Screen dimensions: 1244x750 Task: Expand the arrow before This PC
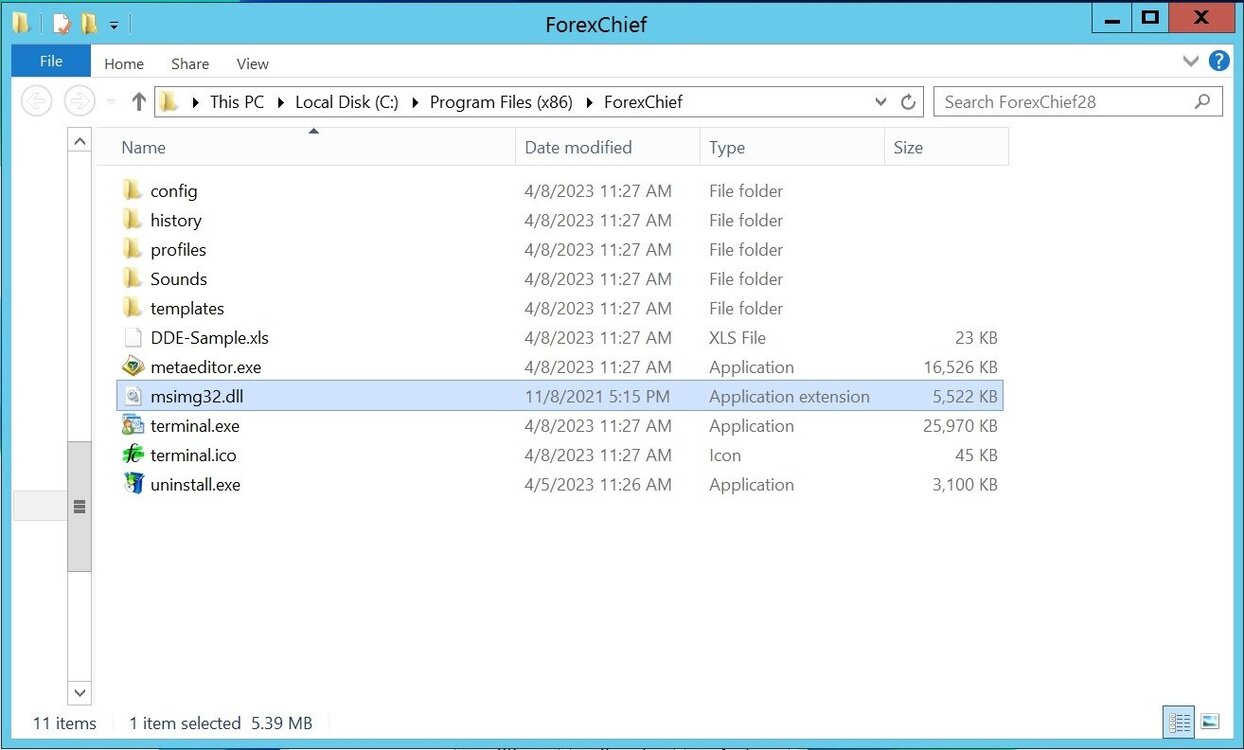(x=194, y=102)
